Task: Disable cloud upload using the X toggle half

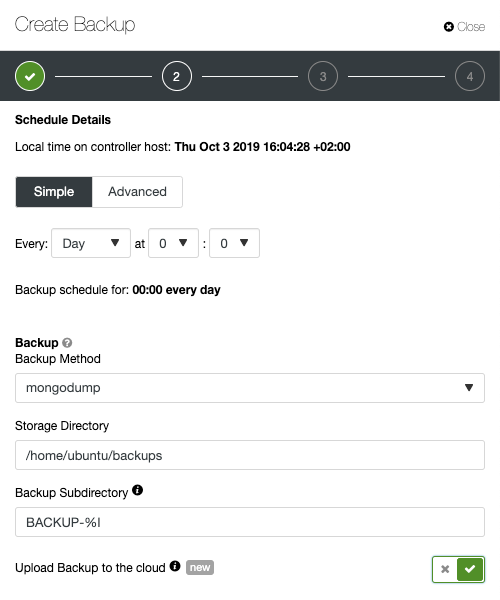Action: [445, 569]
